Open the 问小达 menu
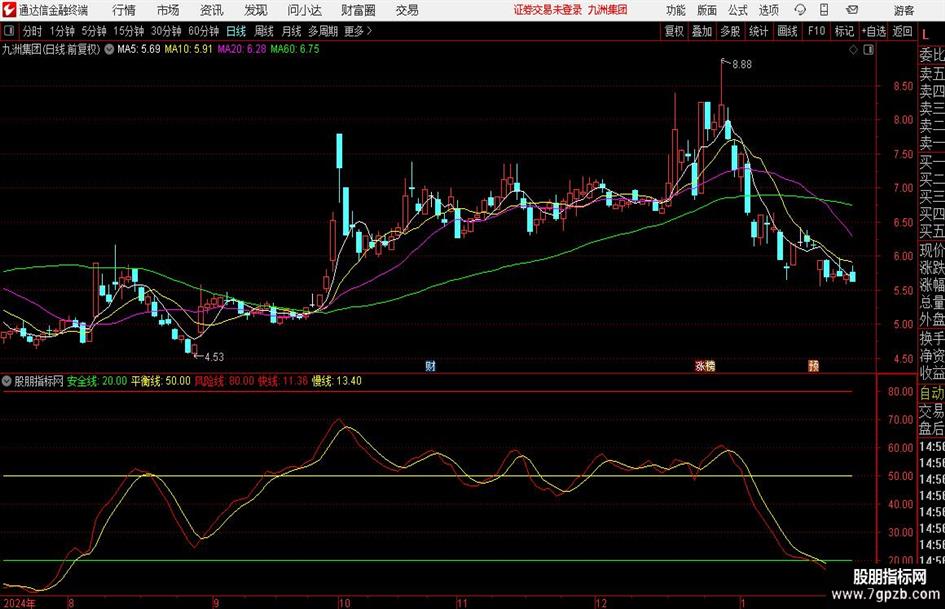This screenshot has width=945, height=609. [x=304, y=10]
